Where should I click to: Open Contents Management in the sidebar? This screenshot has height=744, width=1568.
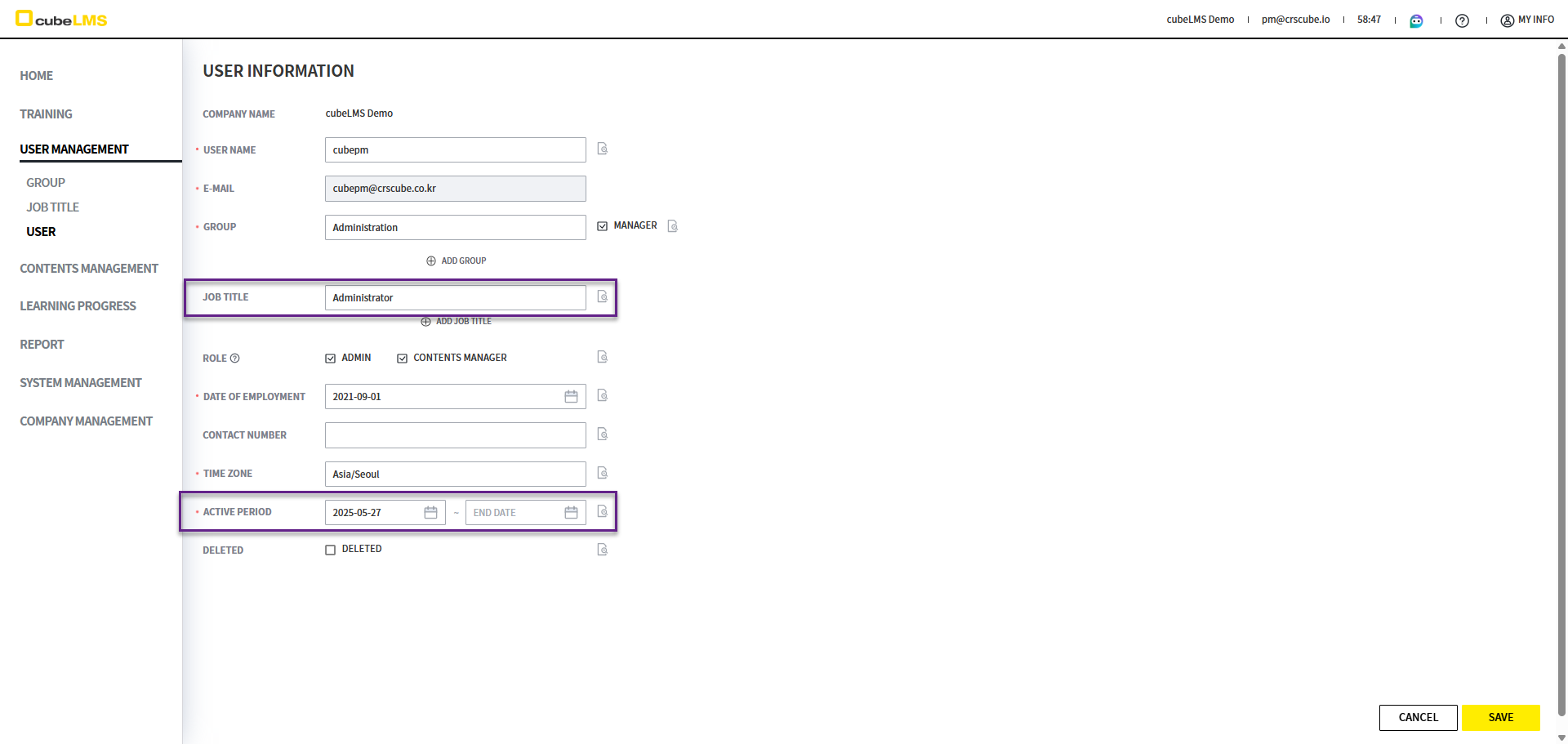click(89, 269)
